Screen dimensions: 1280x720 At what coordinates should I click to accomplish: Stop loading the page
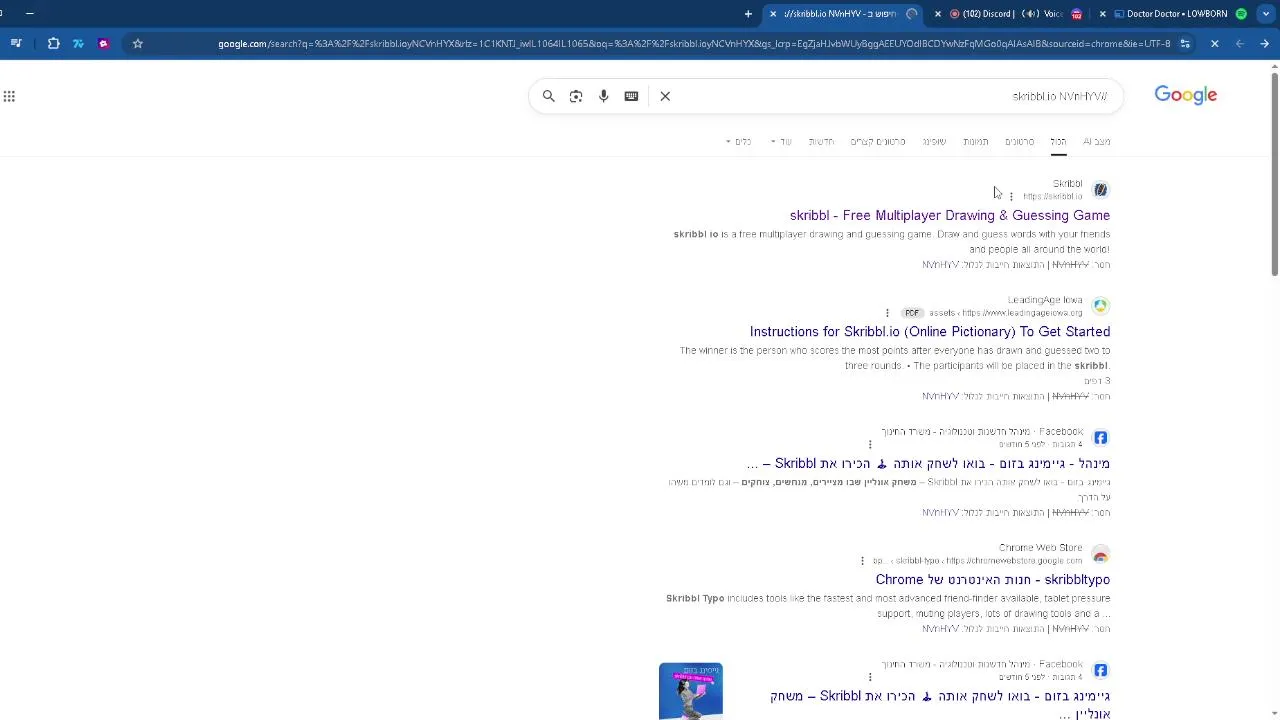(1214, 44)
